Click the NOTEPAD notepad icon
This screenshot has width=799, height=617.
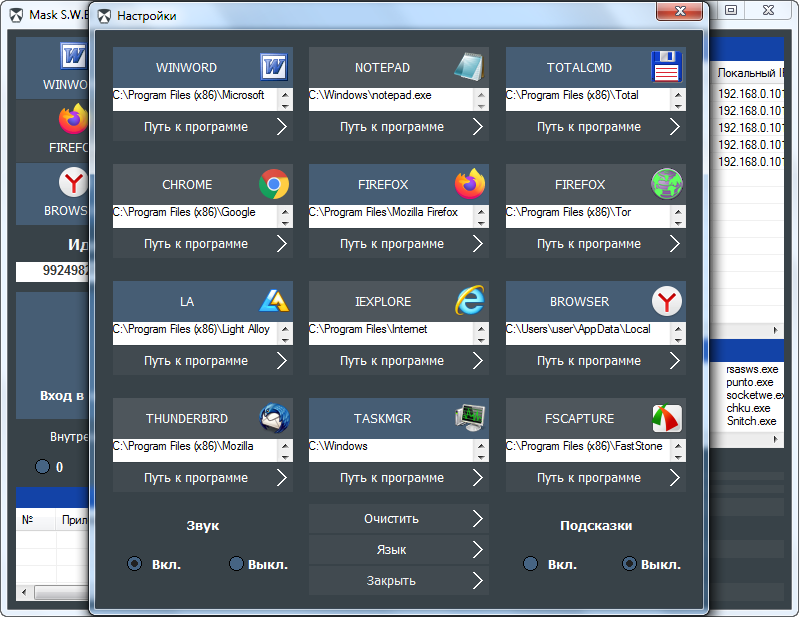pos(470,67)
